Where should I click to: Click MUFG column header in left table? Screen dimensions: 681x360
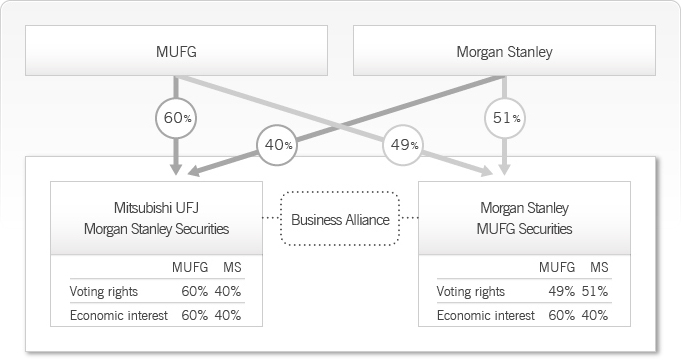pos(190,267)
